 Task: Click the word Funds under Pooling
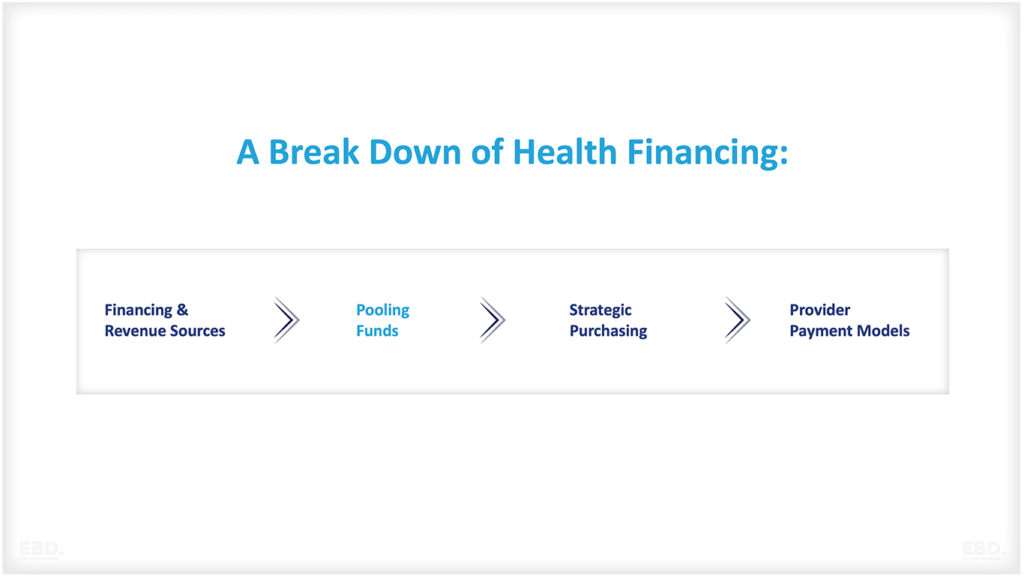tap(377, 331)
